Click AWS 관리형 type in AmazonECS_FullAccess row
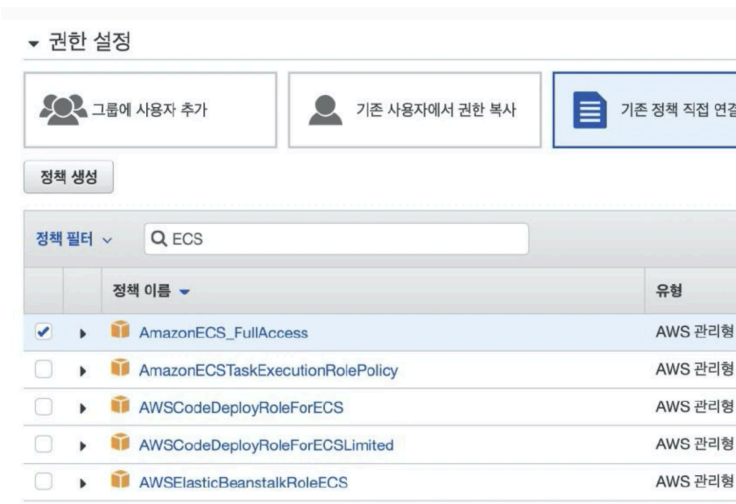The width and height of the screenshot is (736, 504). point(695,332)
